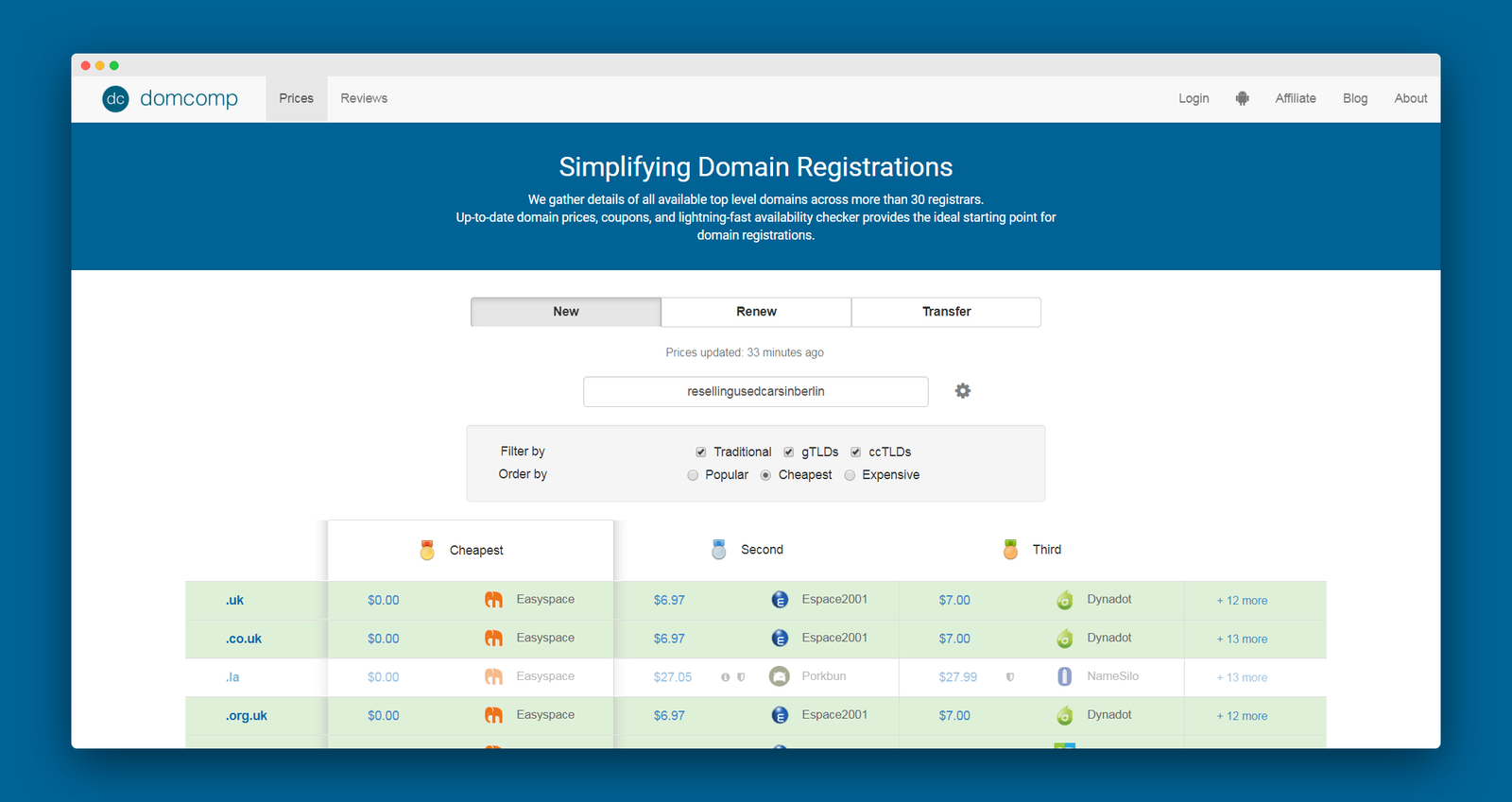
Task: Open the Blog link
Action: pos(1355,98)
